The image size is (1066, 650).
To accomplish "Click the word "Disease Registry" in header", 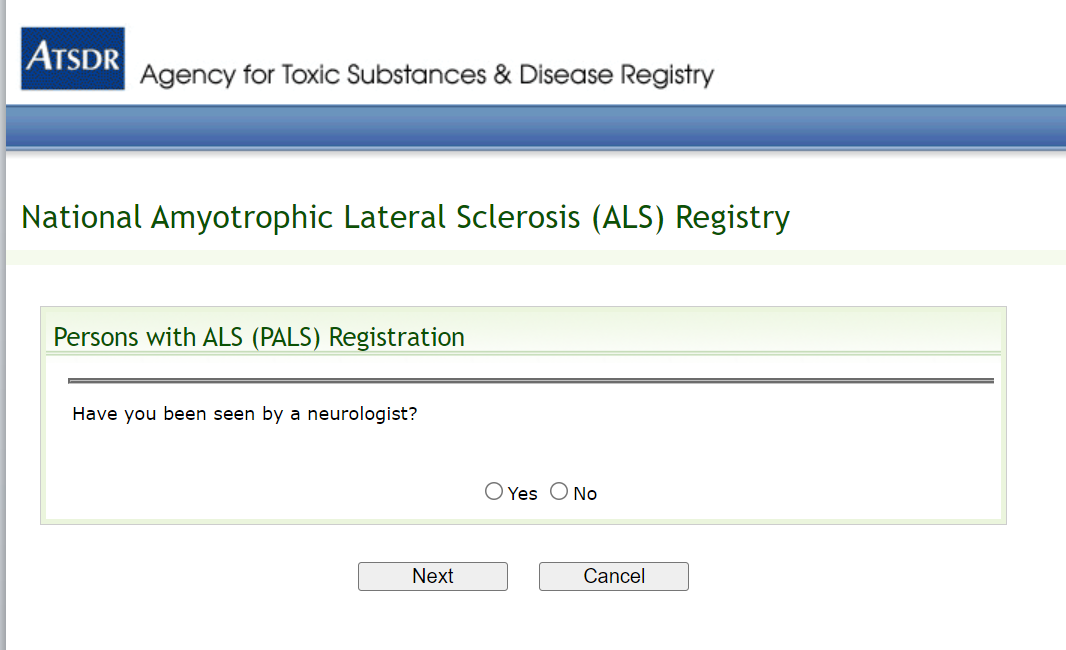I will point(616,75).
